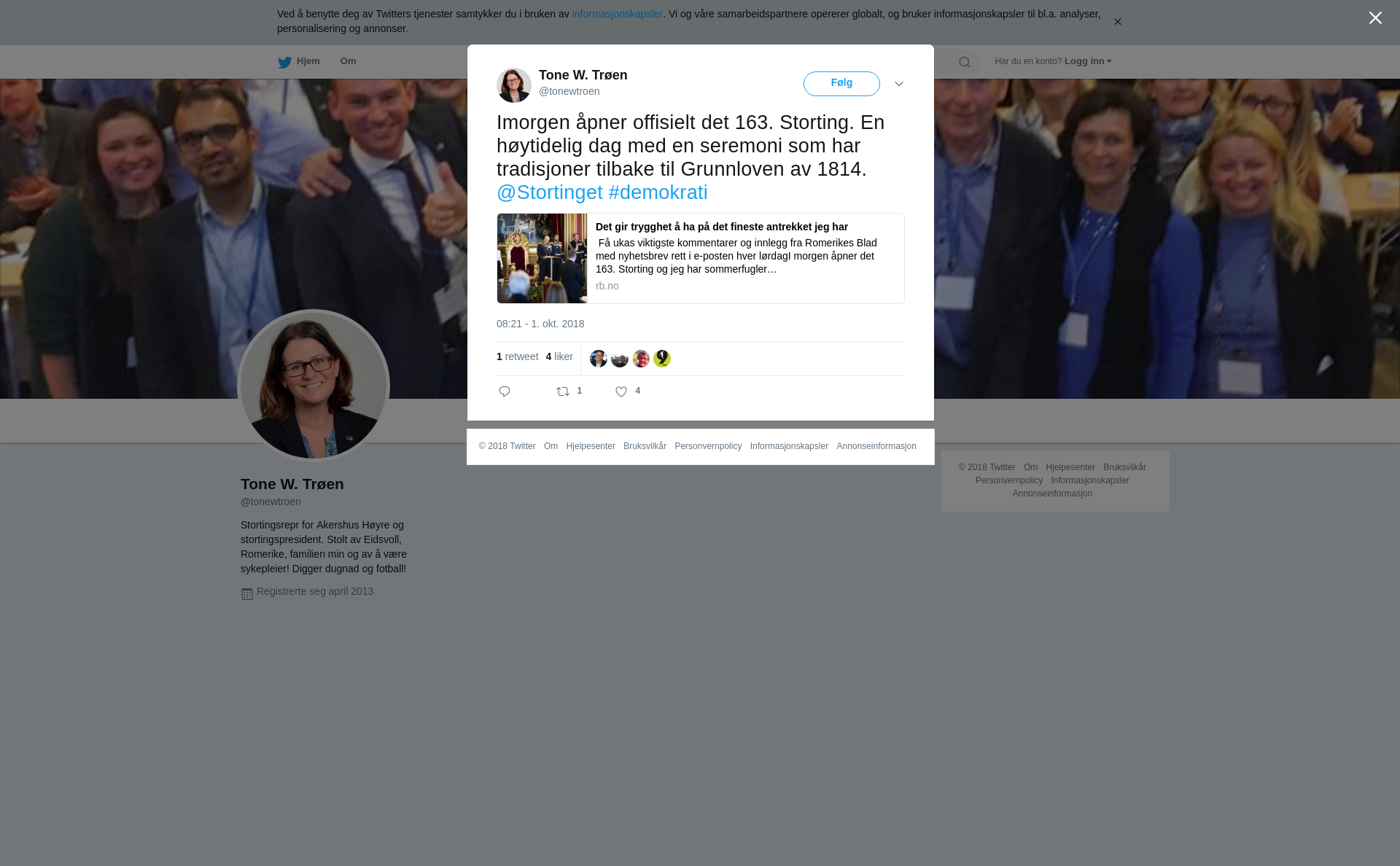This screenshot has height=866, width=1400.
Task: Open the Logg inn dropdown
Action: pyautogui.click(x=1088, y=61)
